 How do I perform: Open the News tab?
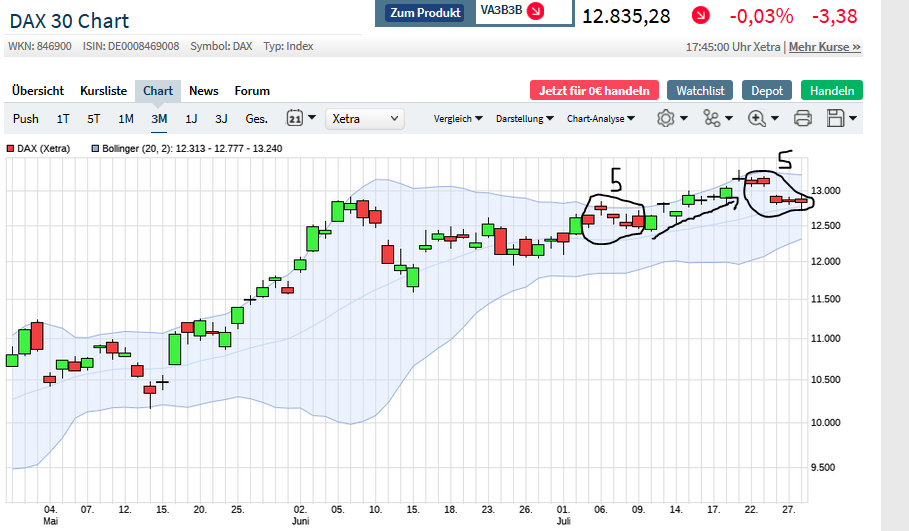click(x=203, y=91)
